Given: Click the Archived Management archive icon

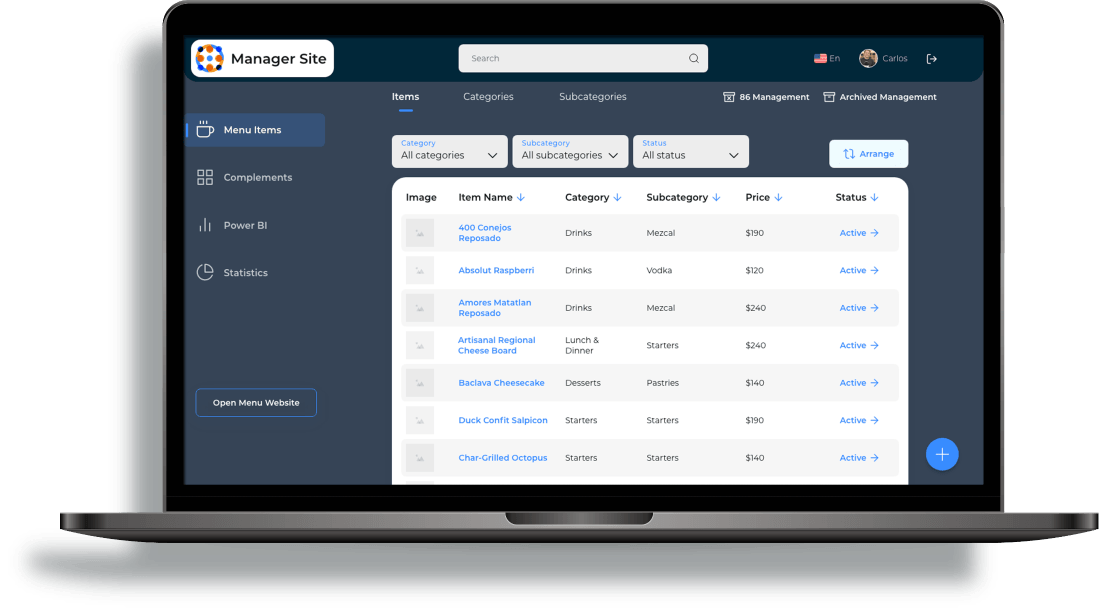Looking at the screenshot, I should tap(828, 96).
